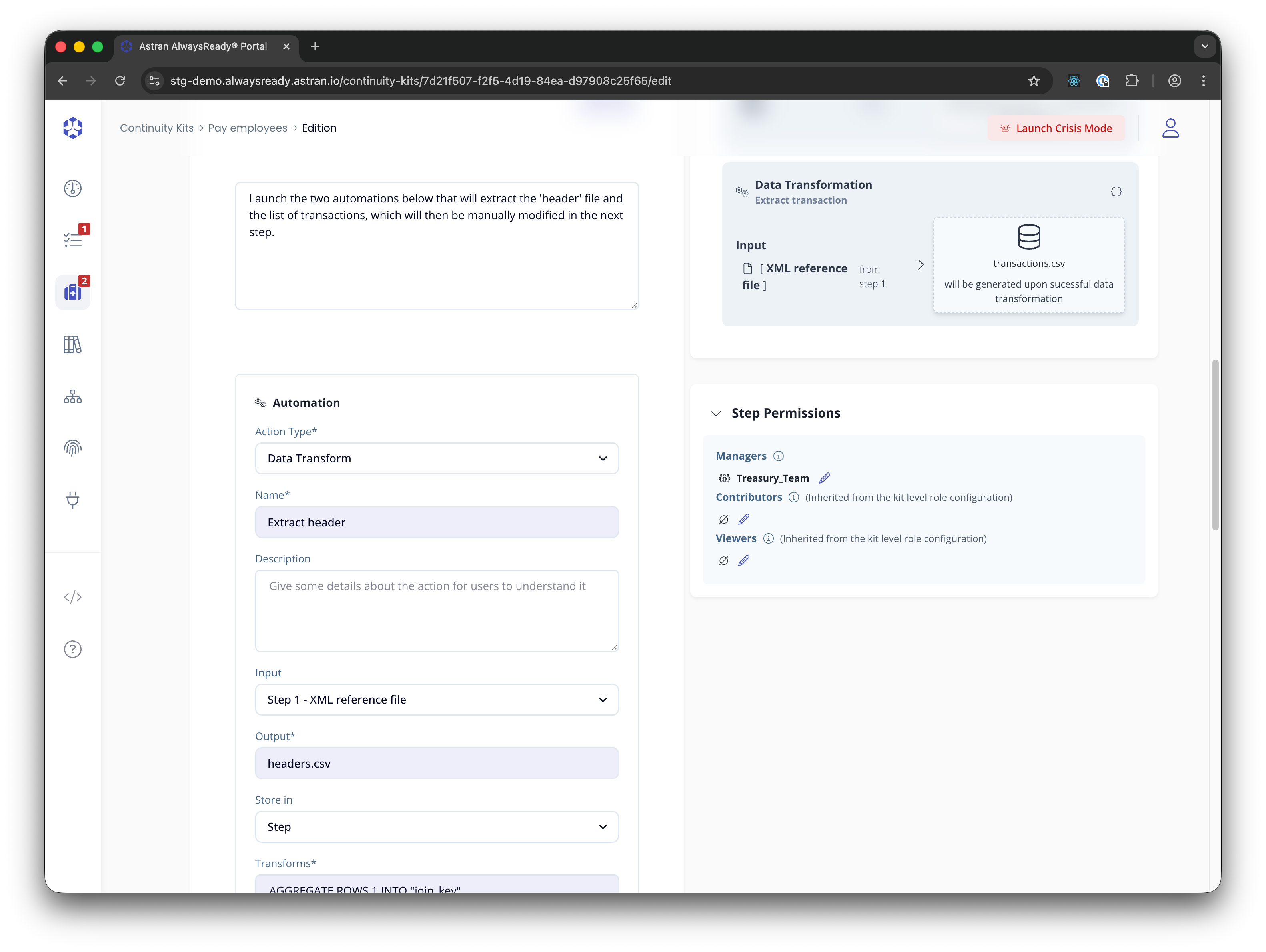Select the Astran AlwaysReady Portal browser tab
Image resolution: width=1266 pixels, height=952 pixels.
tap(203, 46)
